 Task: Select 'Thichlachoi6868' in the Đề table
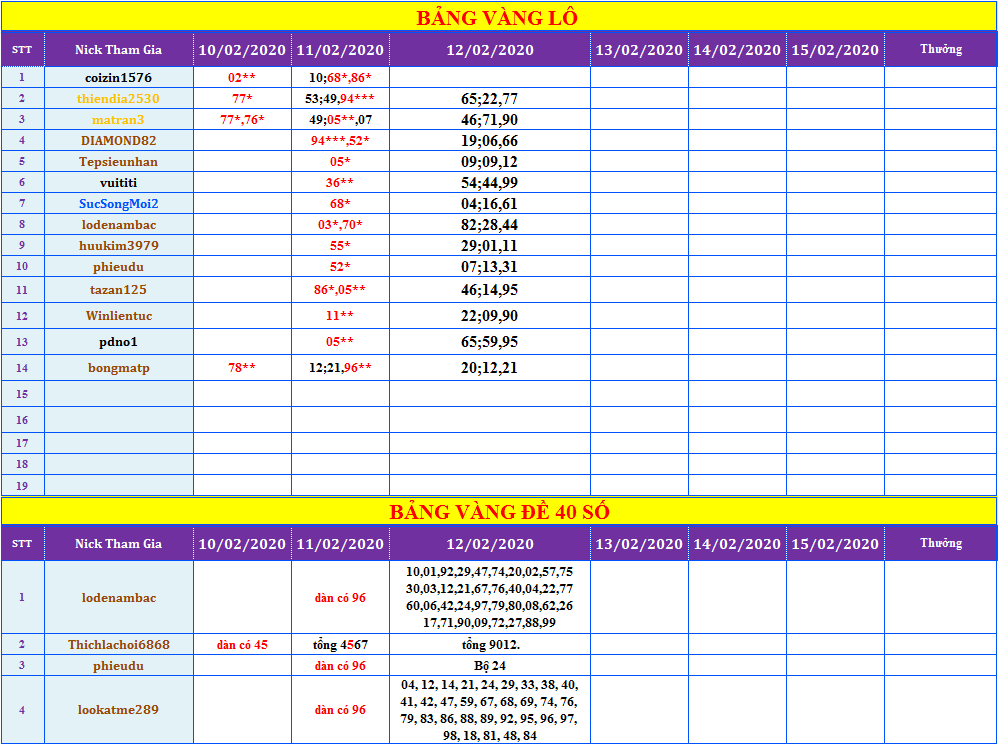tap(118, 644)
